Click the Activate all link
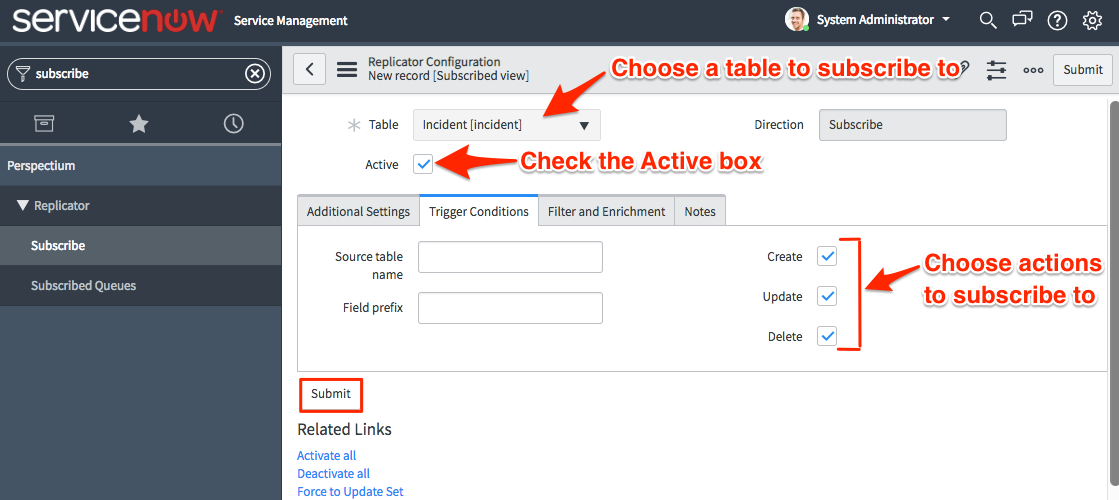1119x500 pixels. (x=326, y=455)
